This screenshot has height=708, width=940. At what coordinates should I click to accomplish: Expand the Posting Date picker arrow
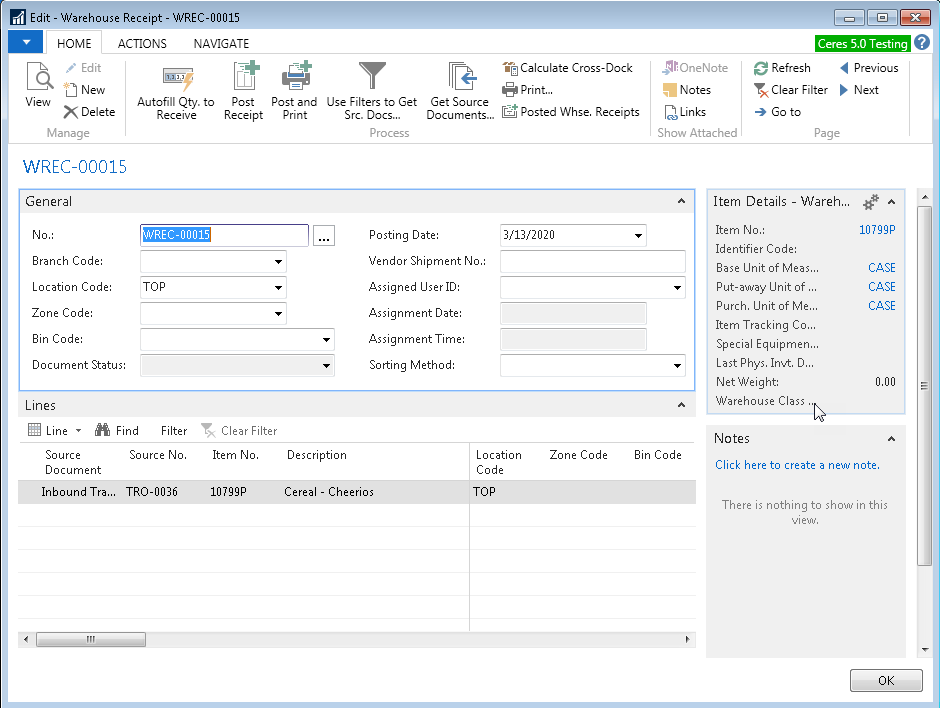click(x=638, y=236)
